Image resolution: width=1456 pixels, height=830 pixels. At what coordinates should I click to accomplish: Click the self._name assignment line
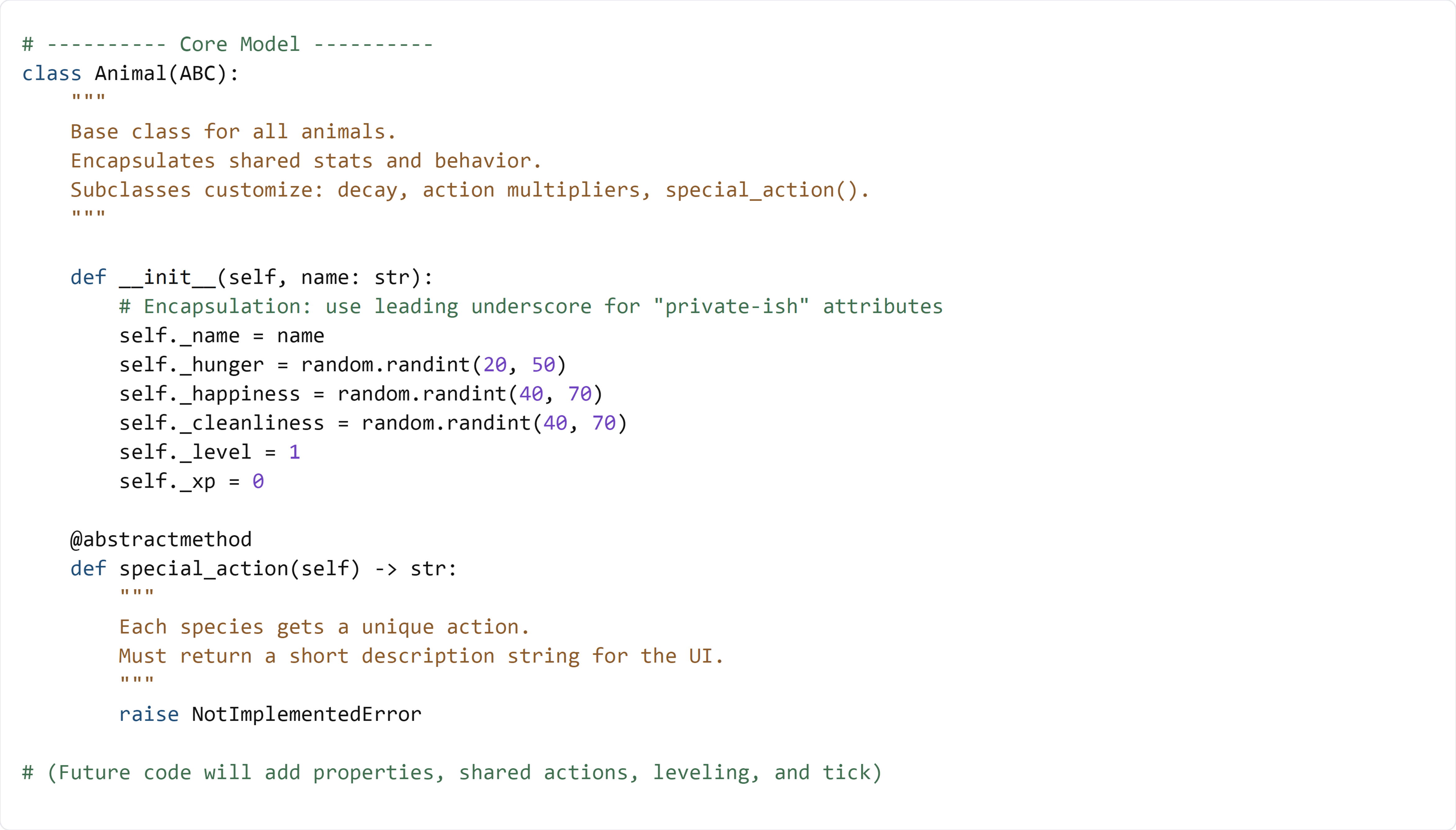221,336
